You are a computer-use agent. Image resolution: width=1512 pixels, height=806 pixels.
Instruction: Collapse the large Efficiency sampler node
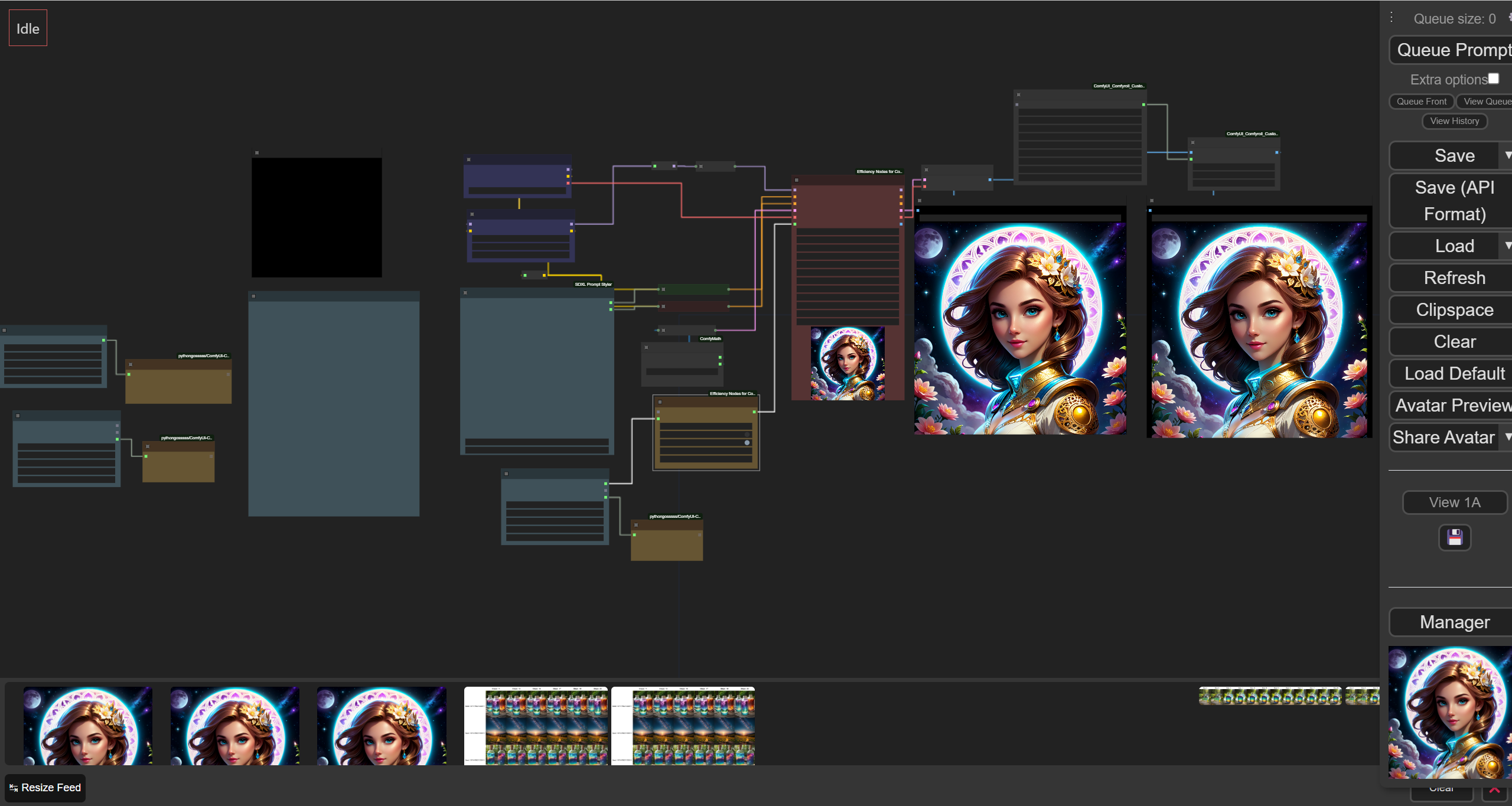pos(797,180)
